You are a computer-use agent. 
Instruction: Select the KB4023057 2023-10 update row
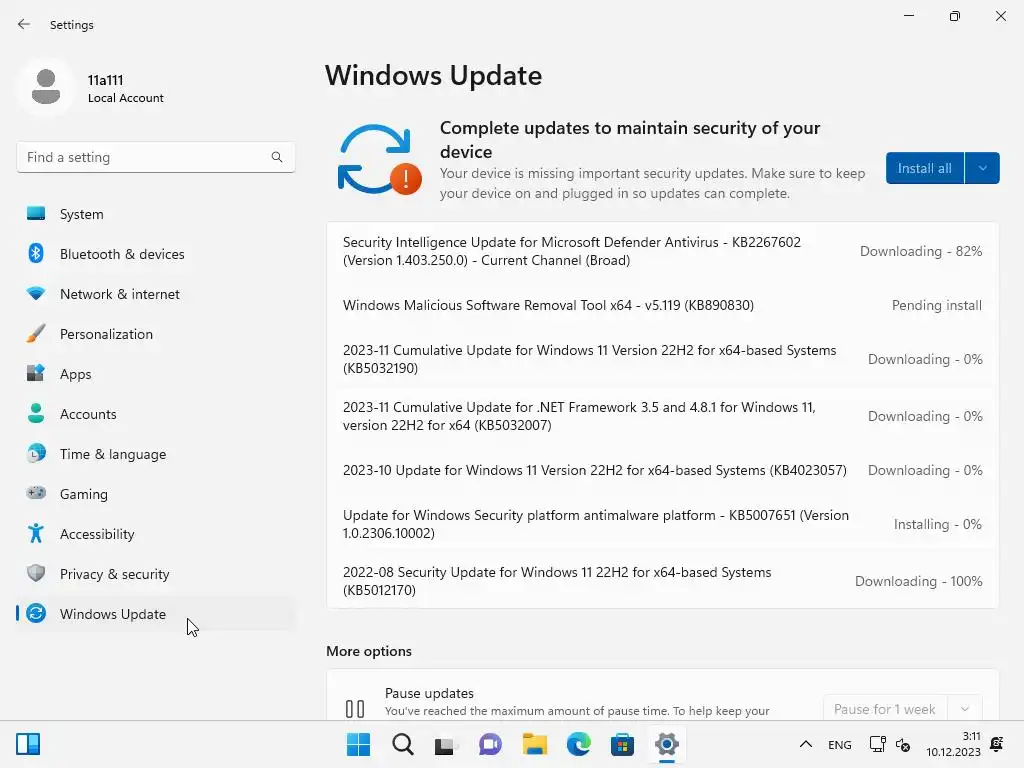click(x=662, y=470)
